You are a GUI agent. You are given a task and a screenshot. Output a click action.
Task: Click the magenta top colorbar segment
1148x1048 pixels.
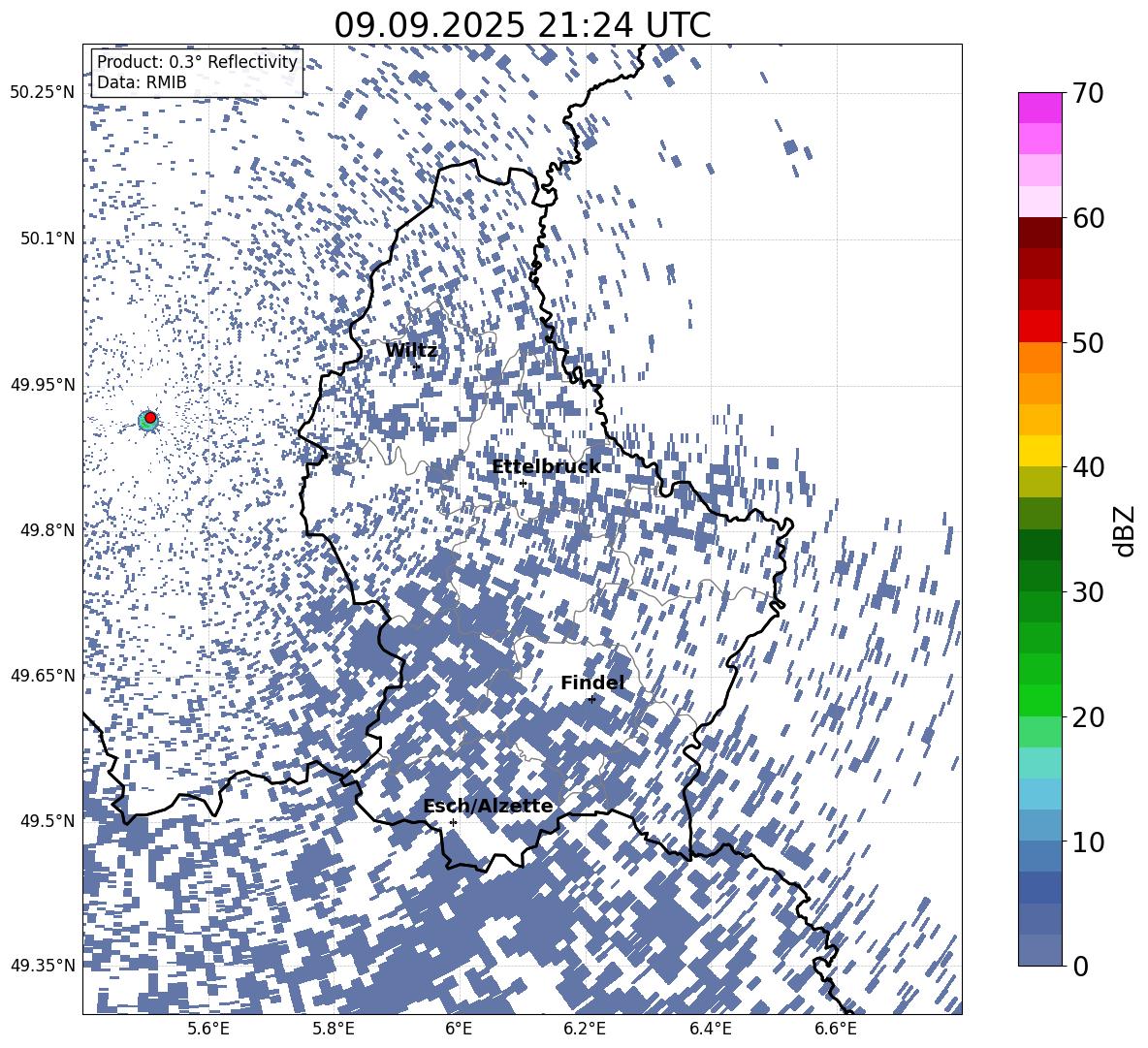click(1039, 108)
